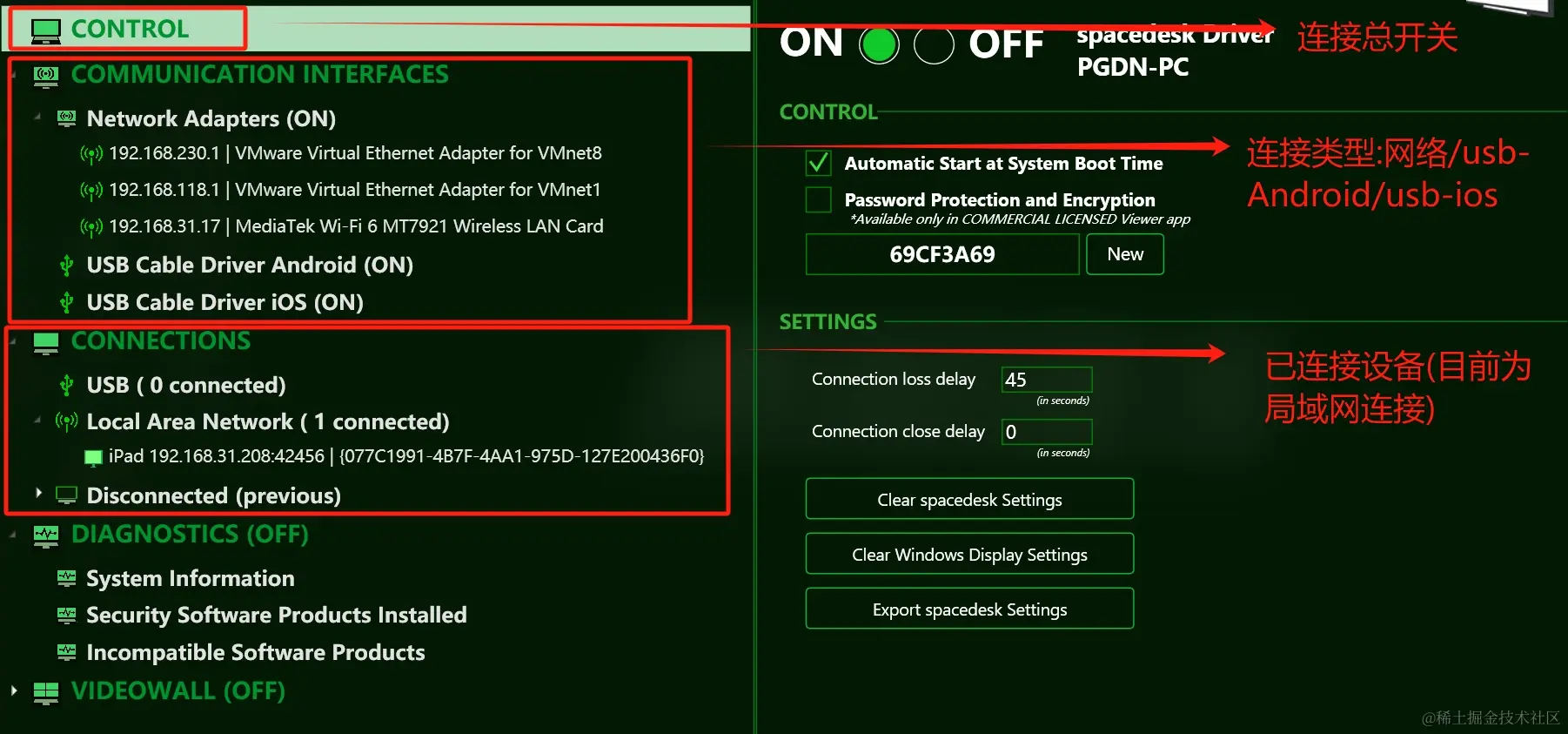Click the Diagnostics section icon
Viewport: 1568px width, 734px height.
tap(46, 536)
